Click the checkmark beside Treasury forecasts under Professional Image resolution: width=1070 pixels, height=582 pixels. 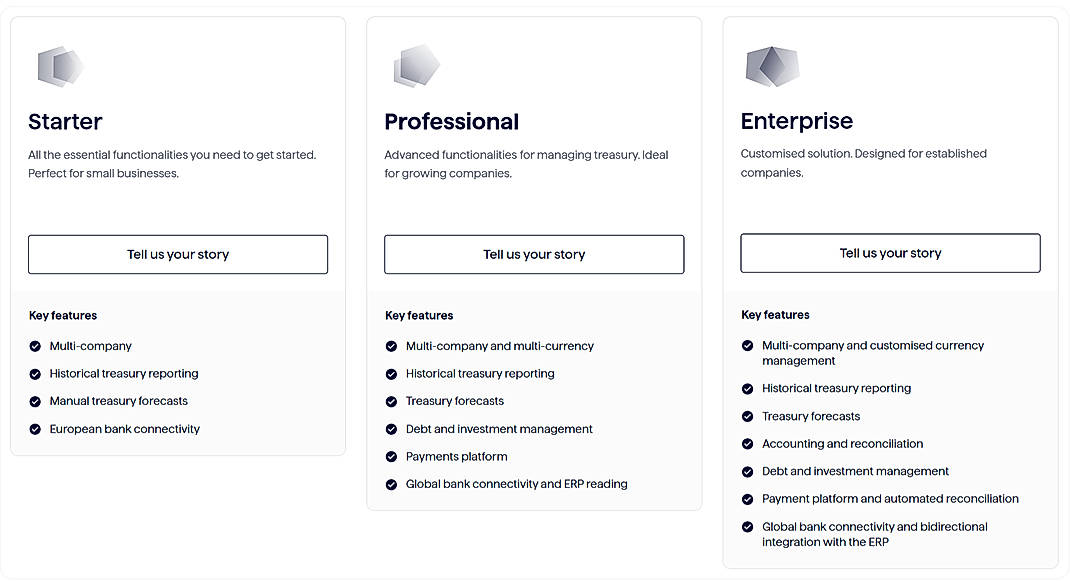390,401
